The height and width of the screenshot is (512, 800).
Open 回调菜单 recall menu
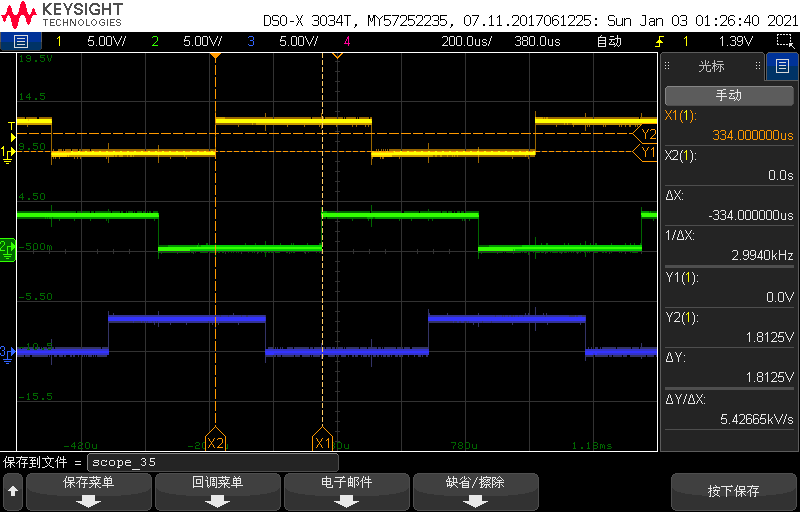(x=218, y=492)
